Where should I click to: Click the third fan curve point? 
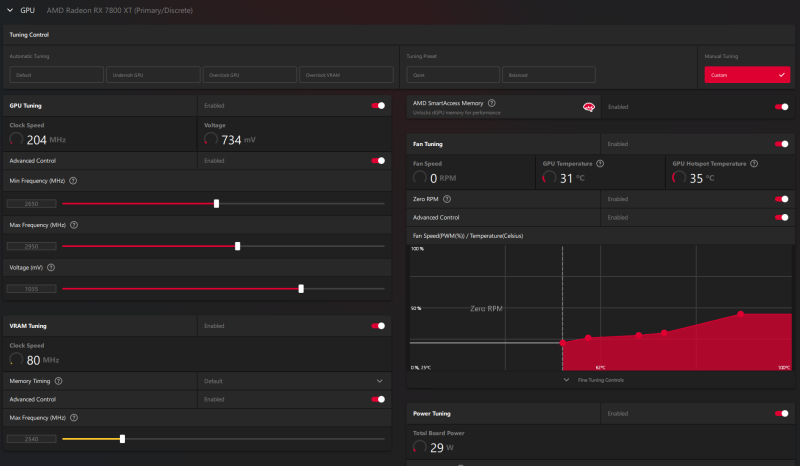pyautogui.click(x=639, y=335)
